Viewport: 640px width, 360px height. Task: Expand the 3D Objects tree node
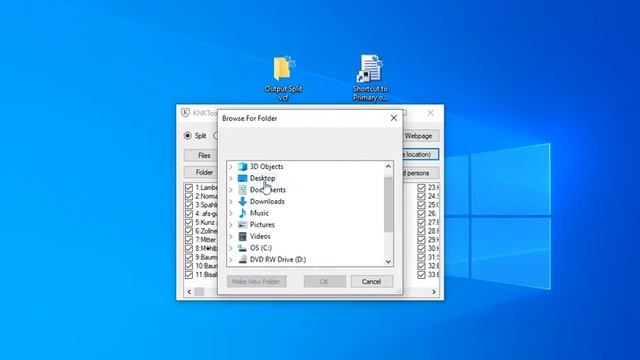tap(231, 167)
